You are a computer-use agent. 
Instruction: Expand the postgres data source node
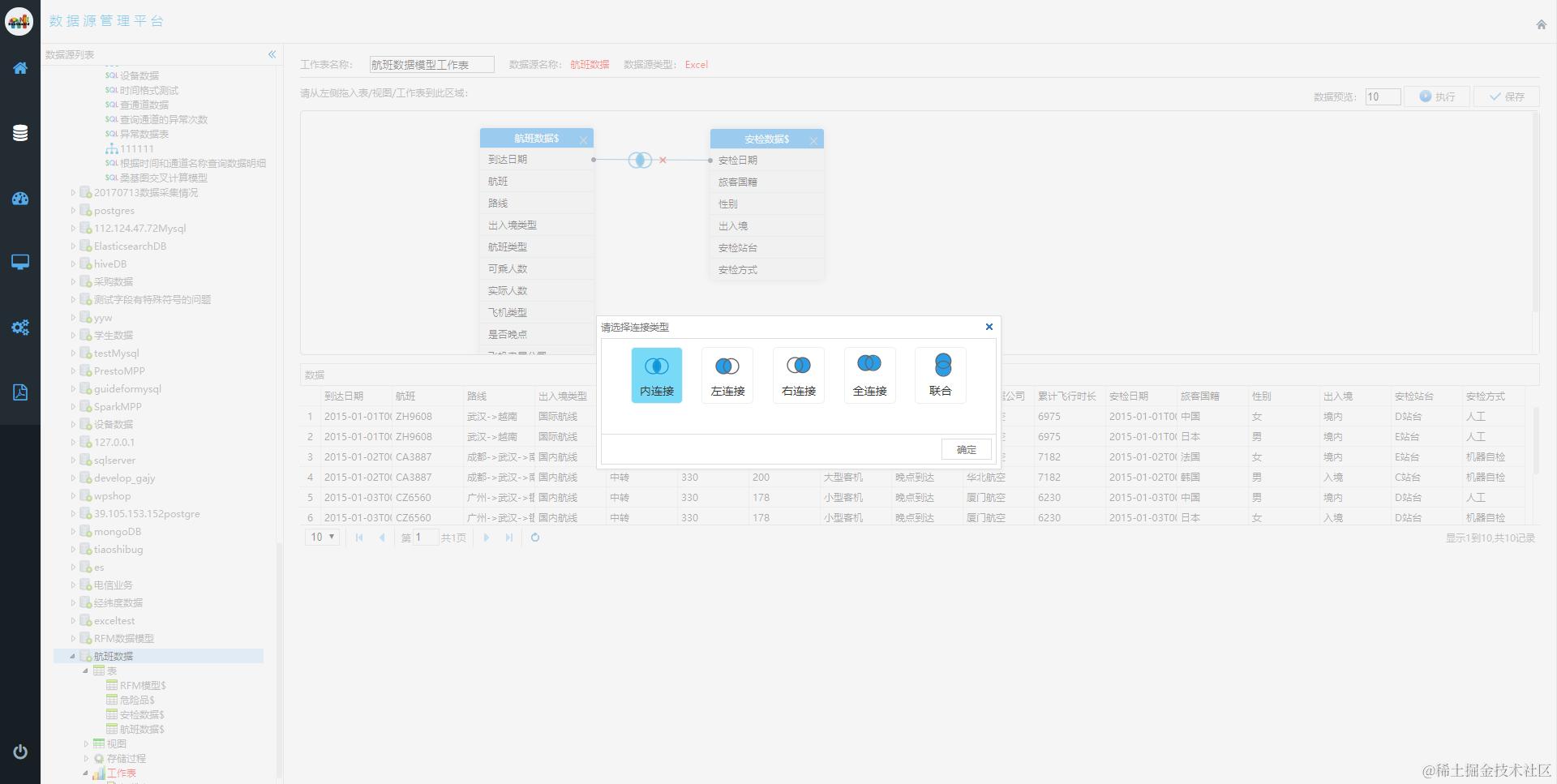point(73,211)
